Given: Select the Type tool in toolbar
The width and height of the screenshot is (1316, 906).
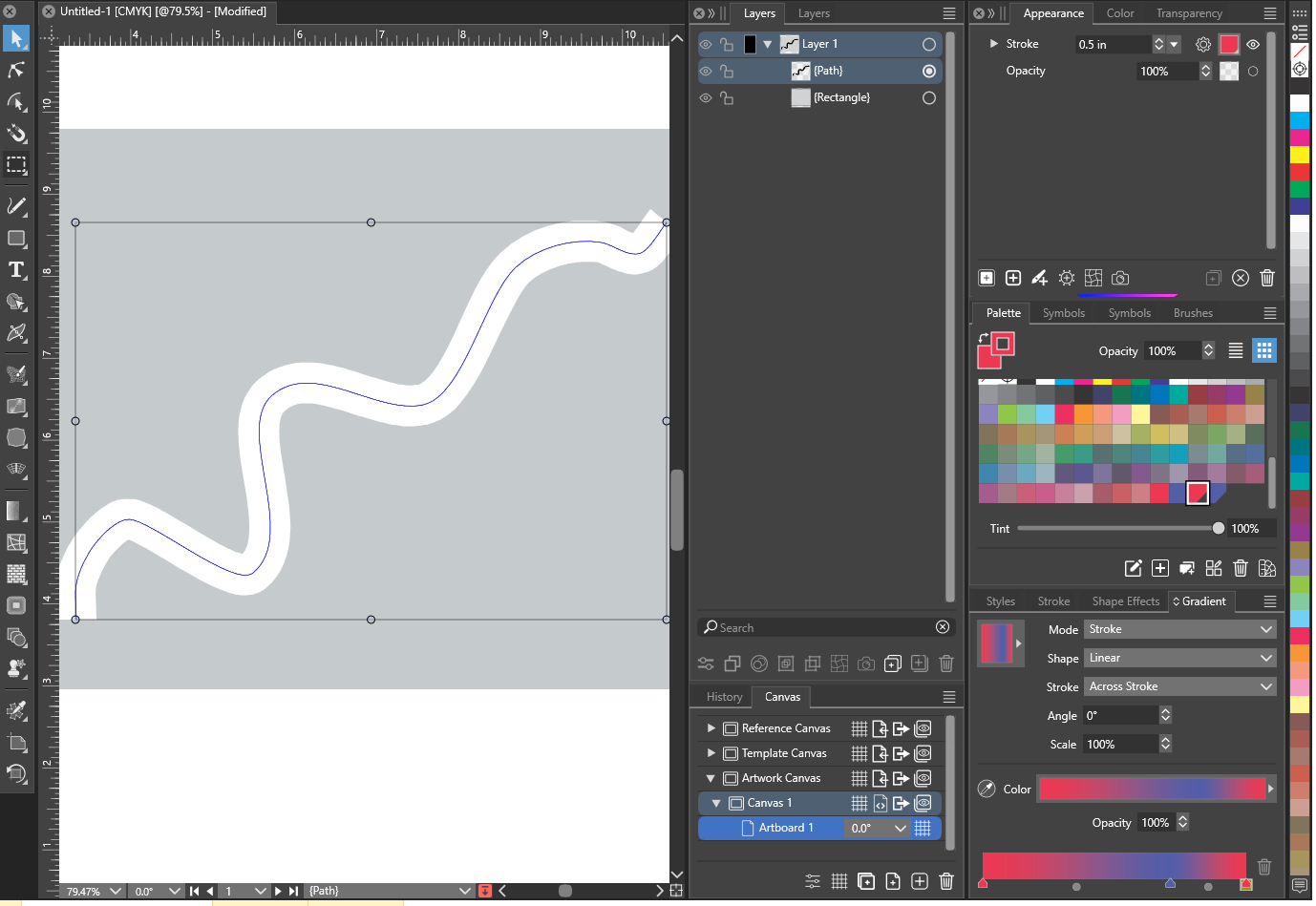Looking at the screenshot, I should (x=16, y=270).
